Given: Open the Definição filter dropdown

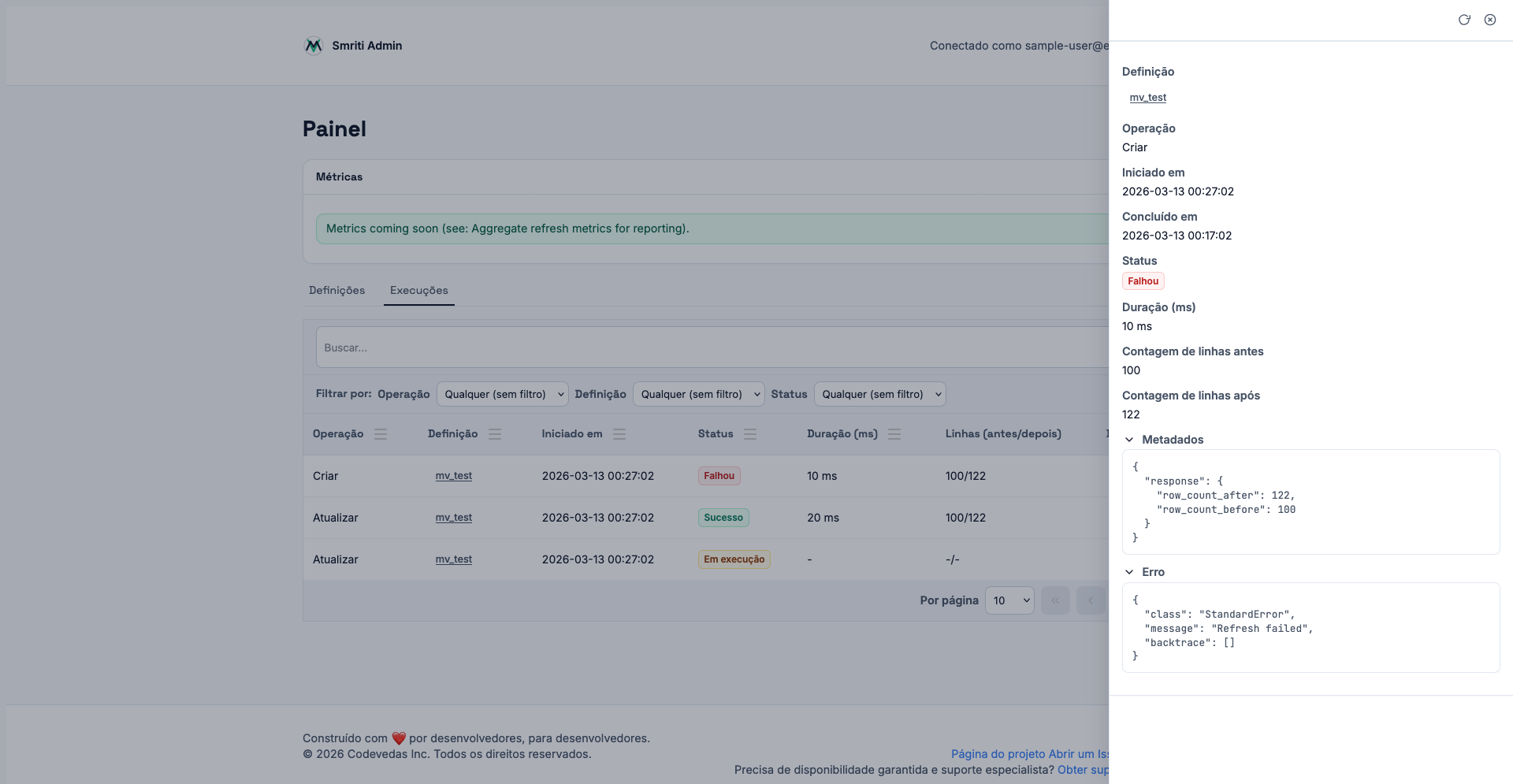Looking at the screenshot, I should (698, 394).
